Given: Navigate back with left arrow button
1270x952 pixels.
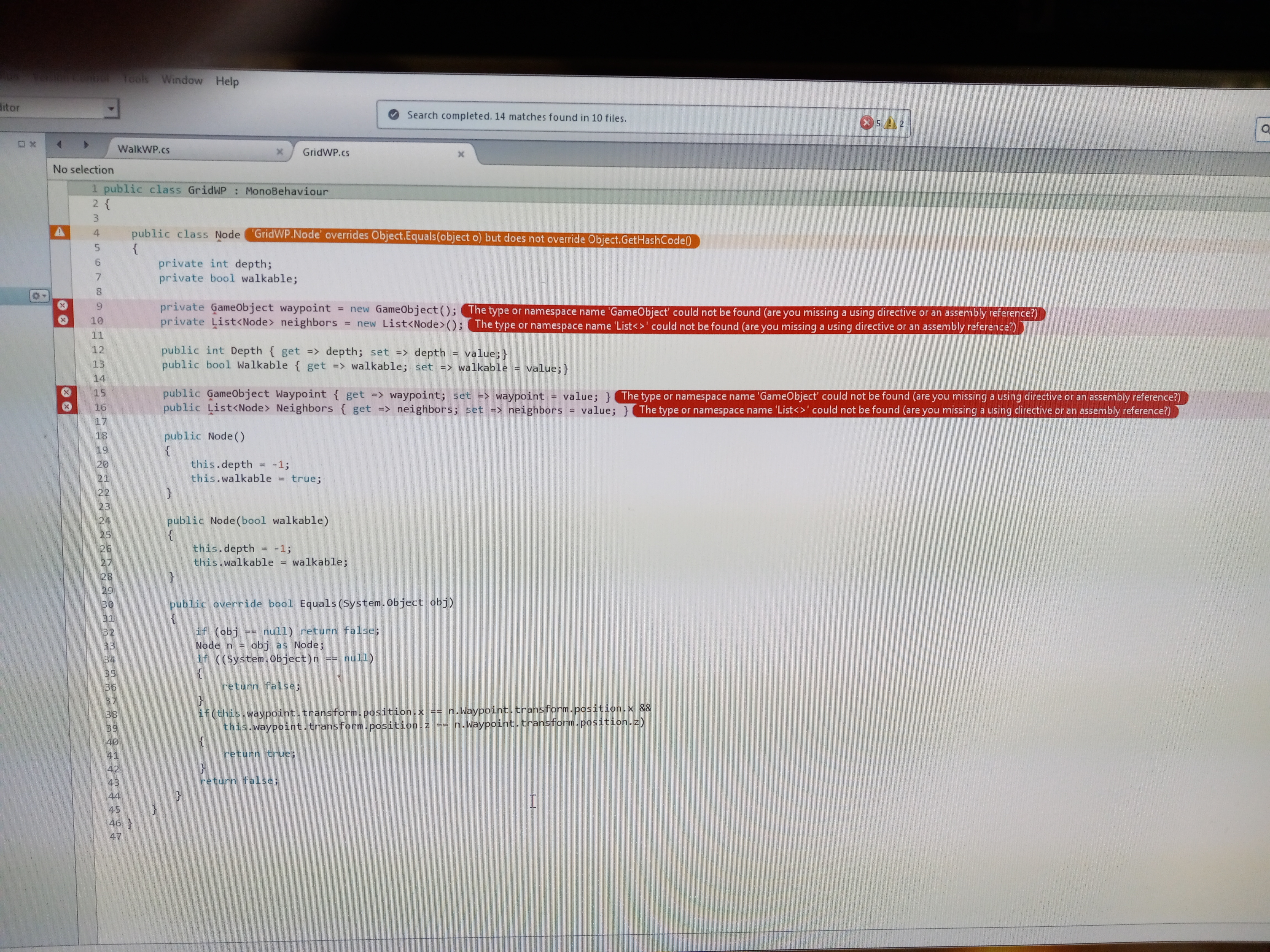Looking at the screenshot, I should (59, 144).
